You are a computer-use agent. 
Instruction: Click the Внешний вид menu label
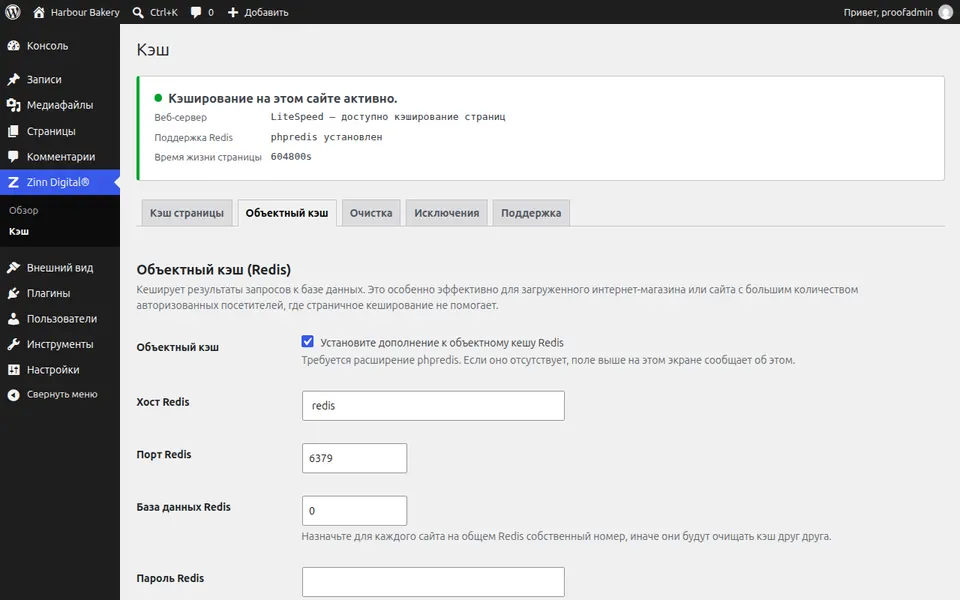pyautogui.click(x=60, y=268)
